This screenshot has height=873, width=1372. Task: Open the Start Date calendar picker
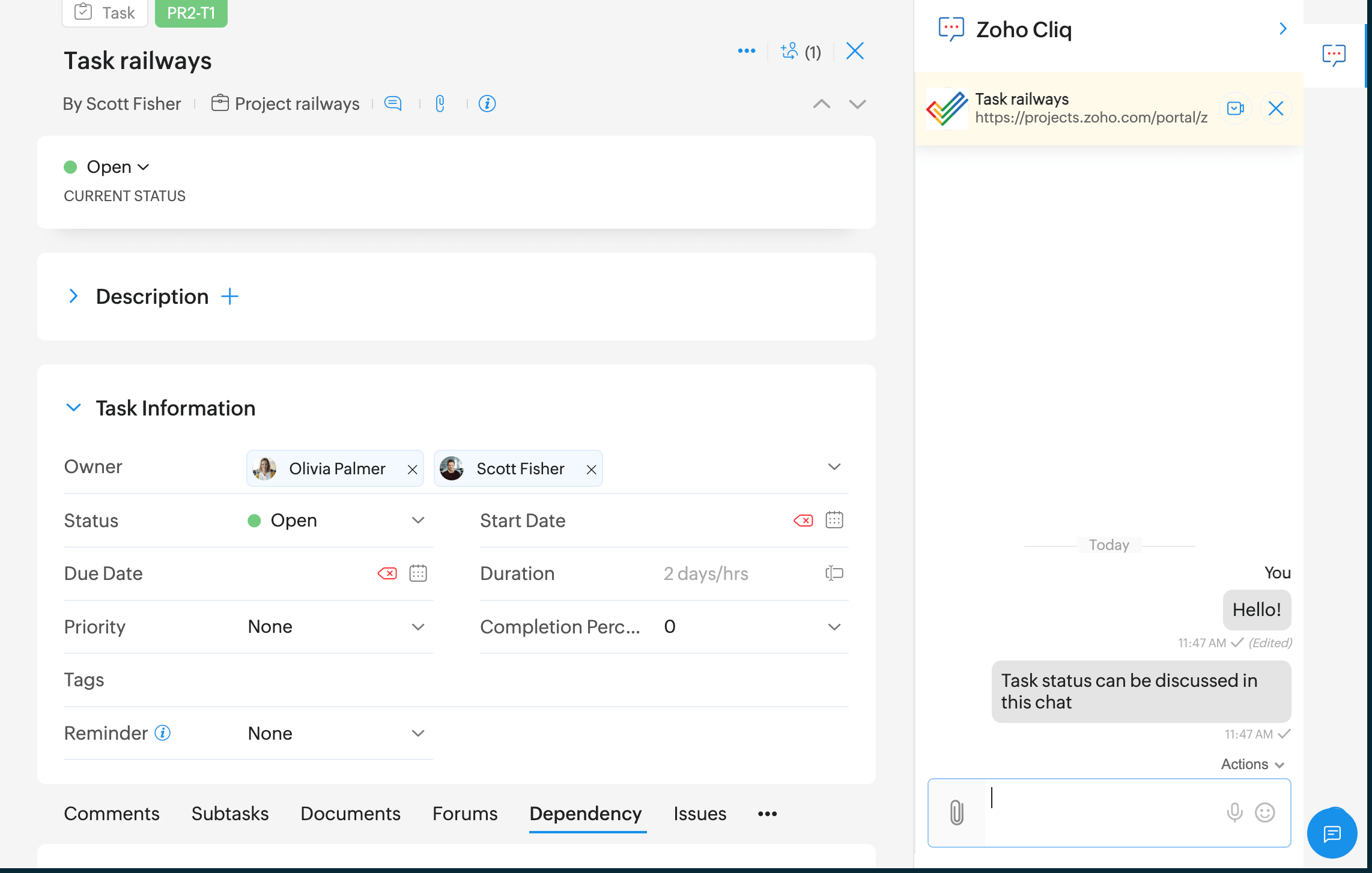[x=835, y=520]
